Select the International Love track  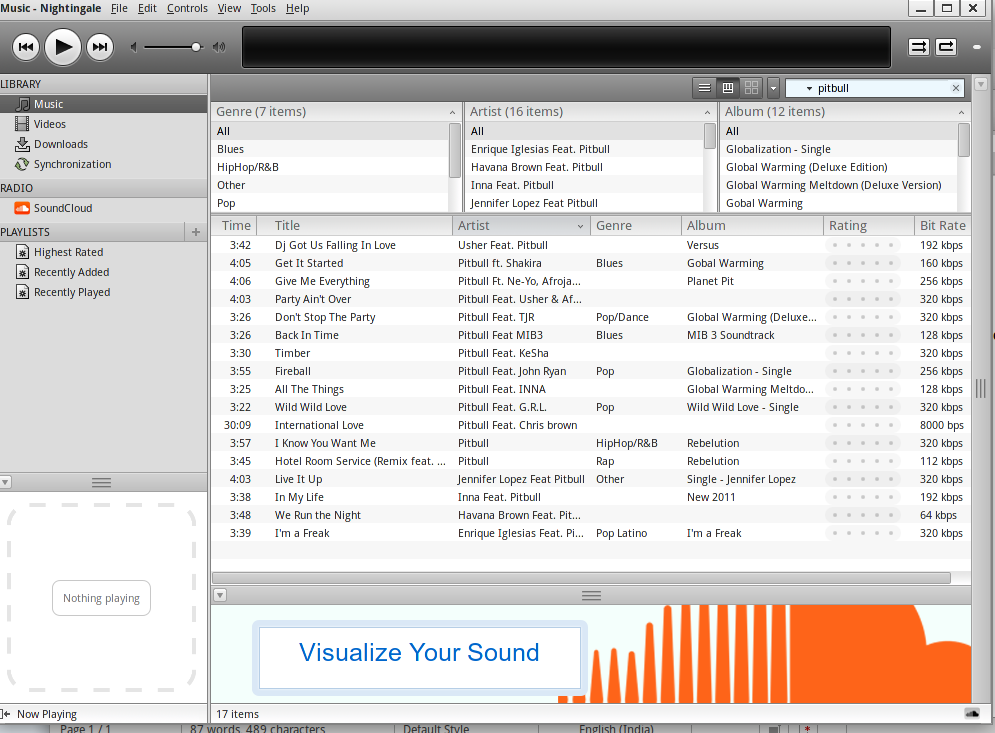pyautogui.click(x=590, y=425)
